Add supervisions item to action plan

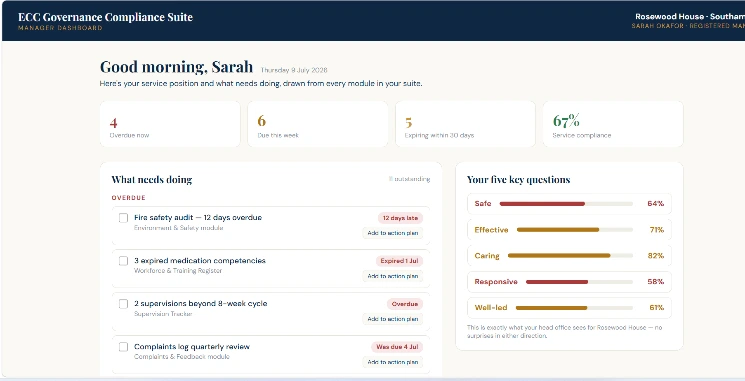pos(392,319)
